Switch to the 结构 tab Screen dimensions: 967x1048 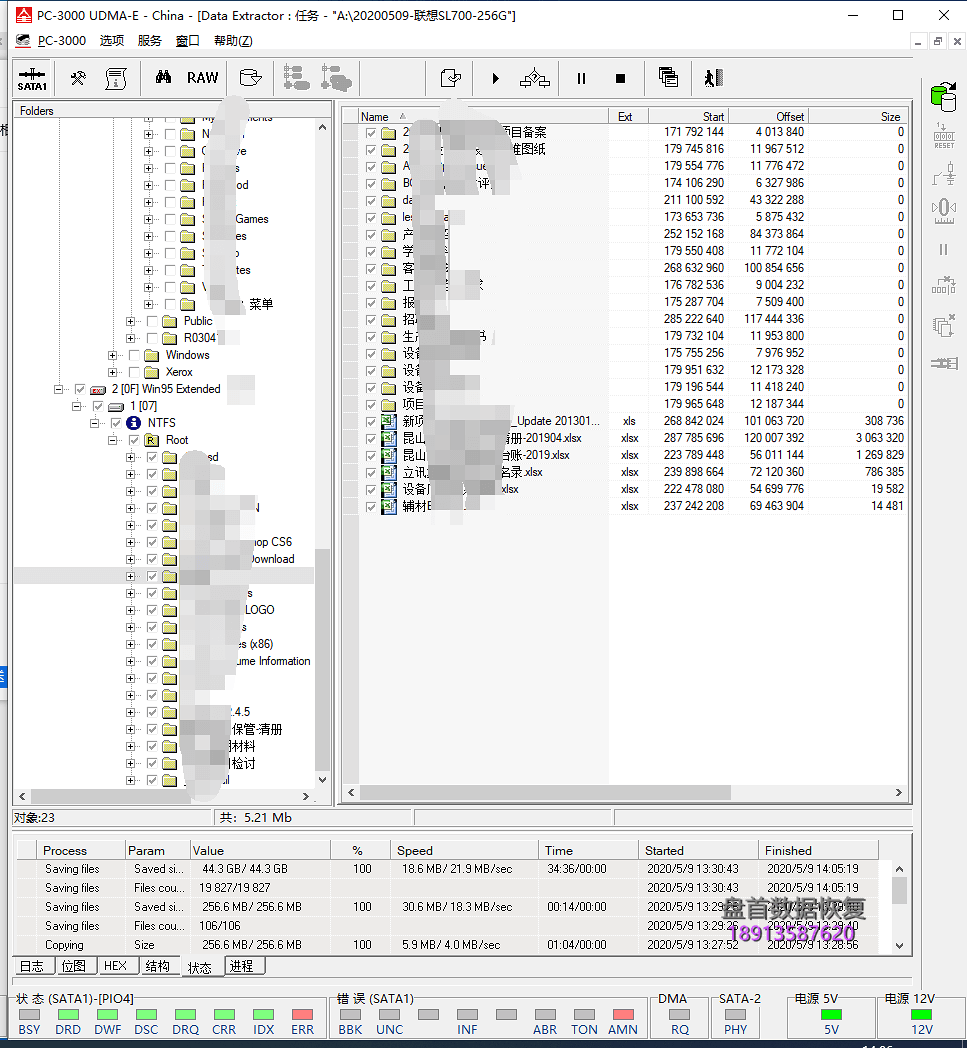click(x=158, y=966)
